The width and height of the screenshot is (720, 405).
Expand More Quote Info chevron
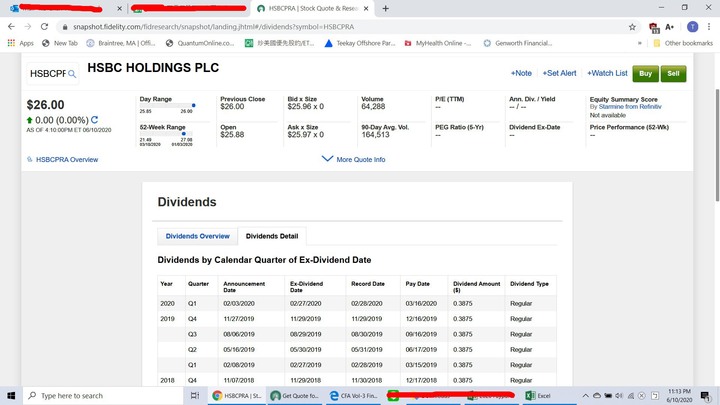[x=327, y=159]
